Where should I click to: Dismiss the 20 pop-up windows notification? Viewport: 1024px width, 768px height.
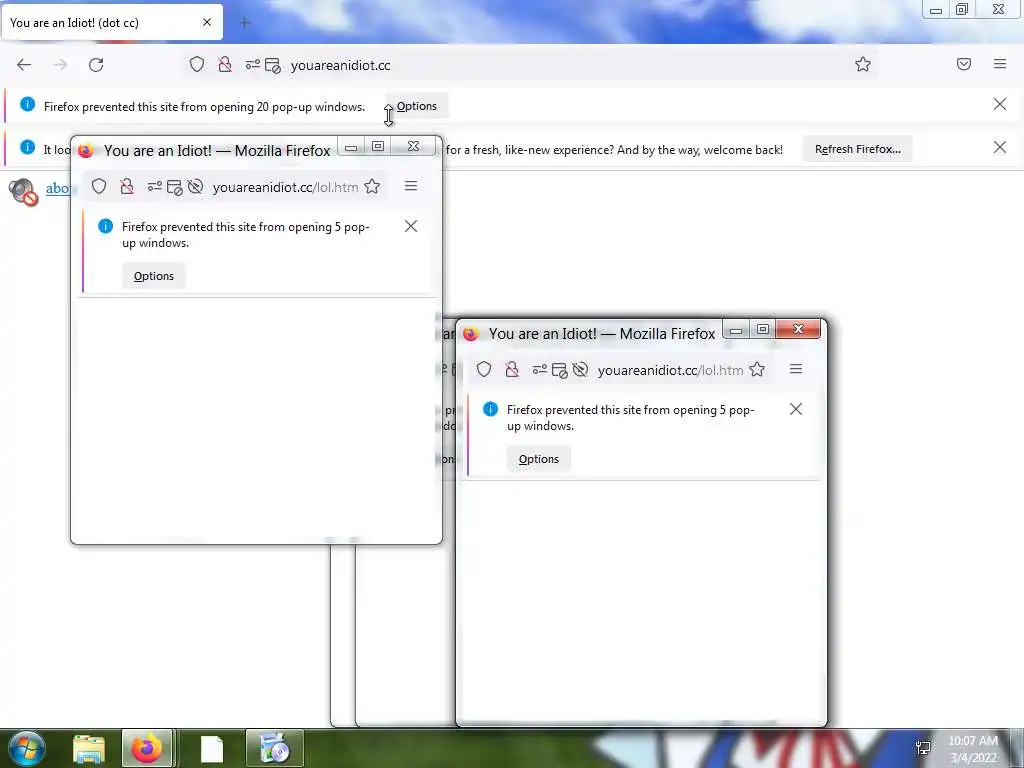click(1000, 104)
